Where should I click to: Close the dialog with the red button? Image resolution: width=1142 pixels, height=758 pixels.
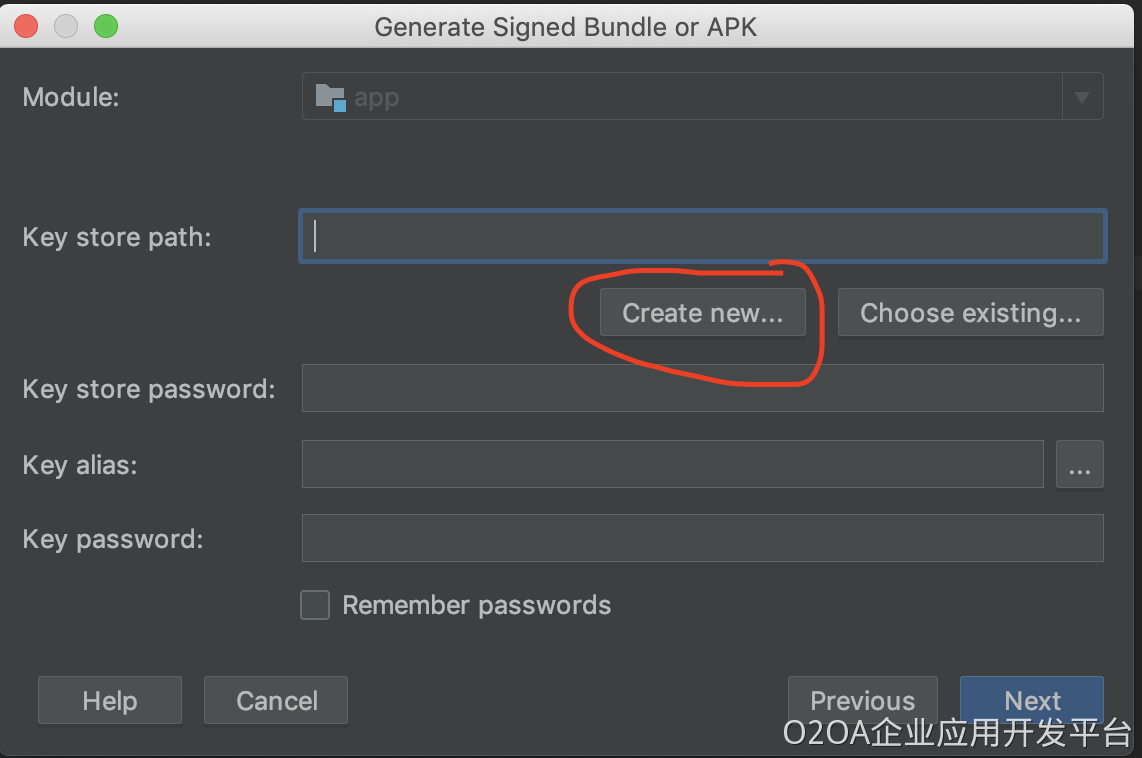tap(26, 26)
